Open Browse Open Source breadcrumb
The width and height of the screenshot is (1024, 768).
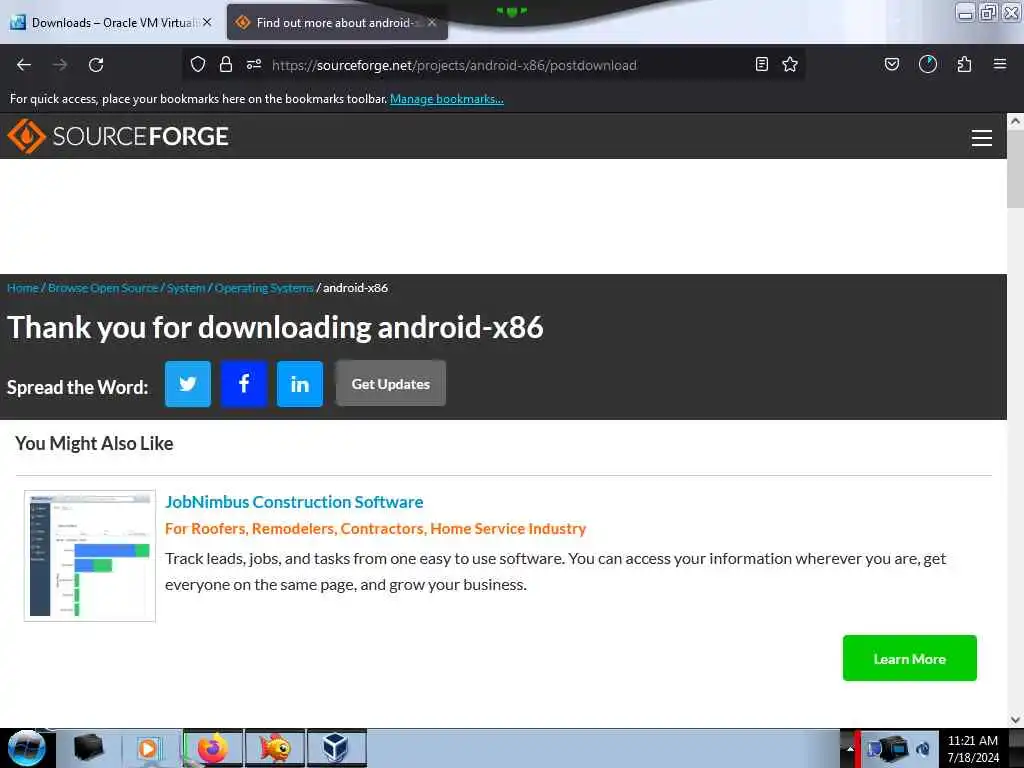pos(103,288)
